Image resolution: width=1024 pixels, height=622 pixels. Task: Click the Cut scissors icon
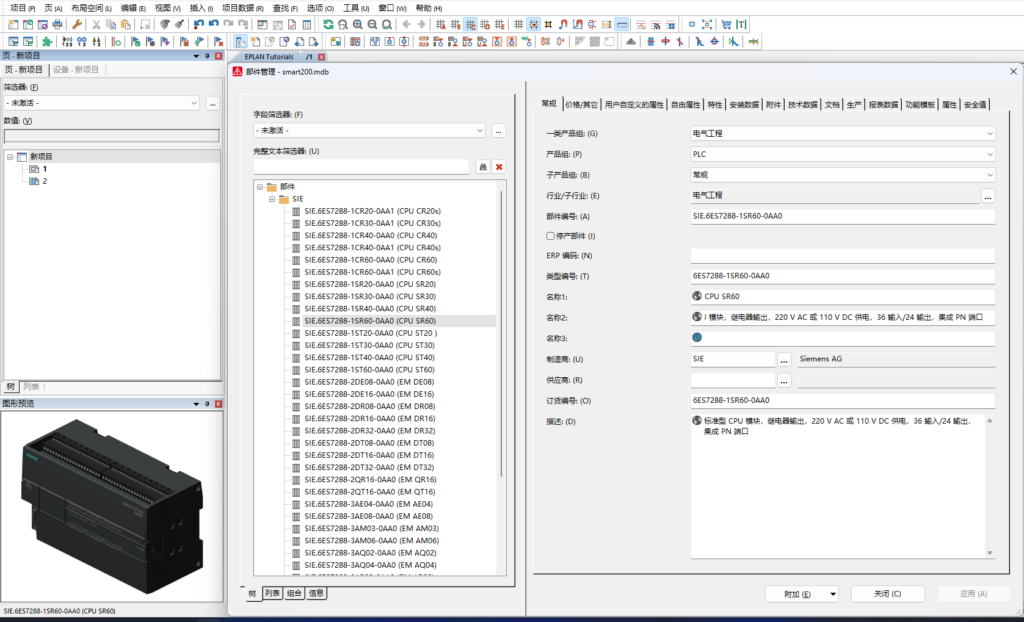(96, 25)
